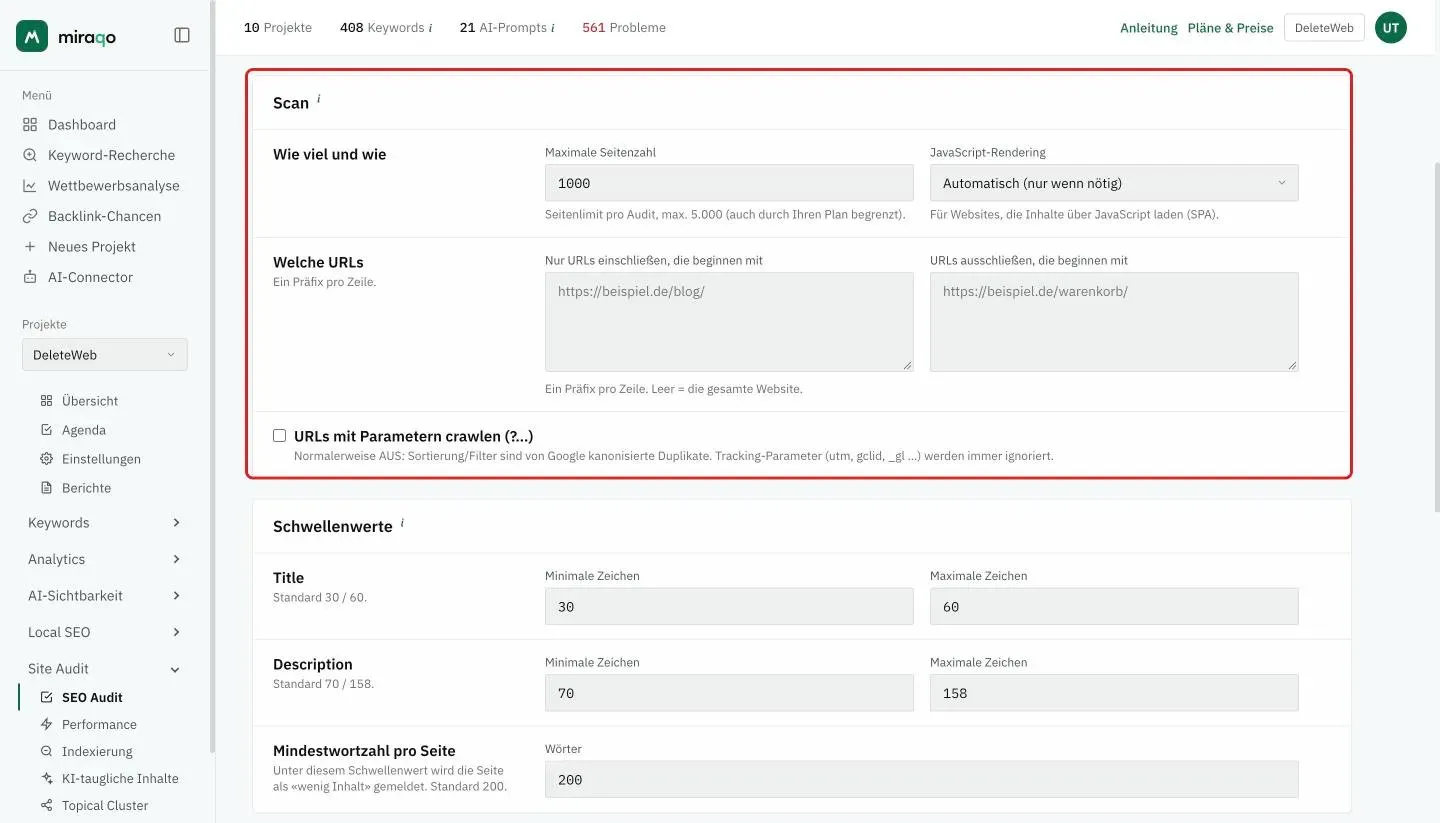Click the Einstellungen gear icon
This screenshot has width=1440, height=823.
[46, 459]
